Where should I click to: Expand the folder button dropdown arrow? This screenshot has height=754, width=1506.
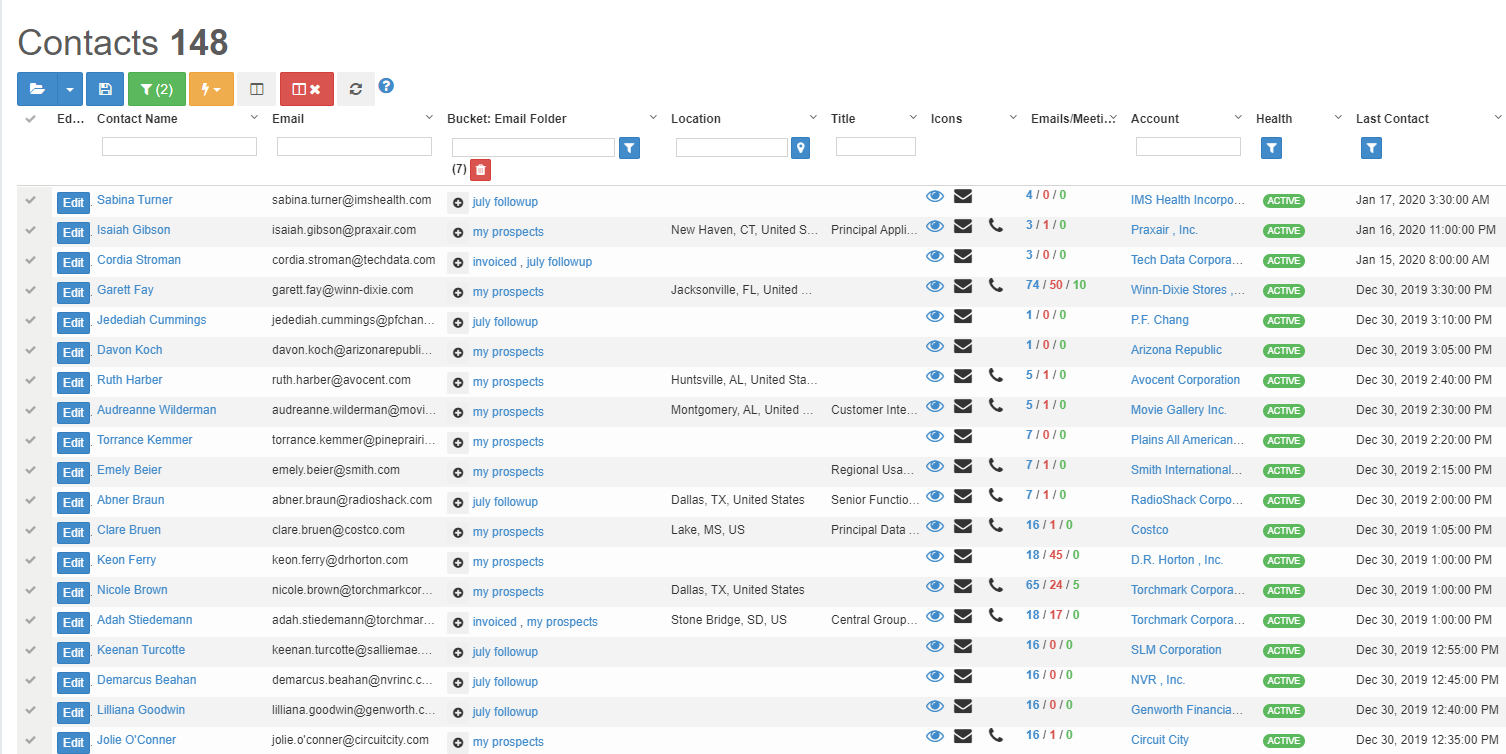click(x=70, y=89)
